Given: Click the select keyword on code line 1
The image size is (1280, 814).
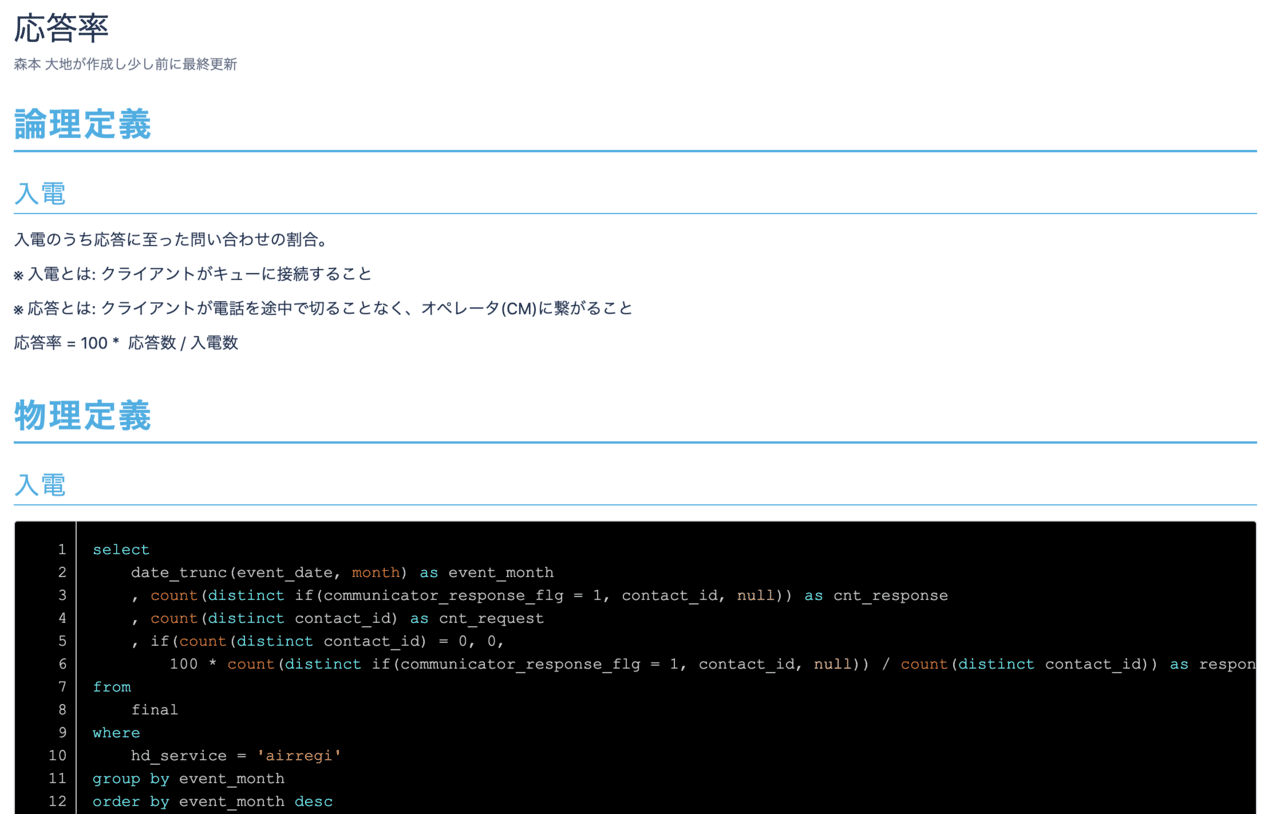Looking at the screenshot, I should (x=121, y=550).
